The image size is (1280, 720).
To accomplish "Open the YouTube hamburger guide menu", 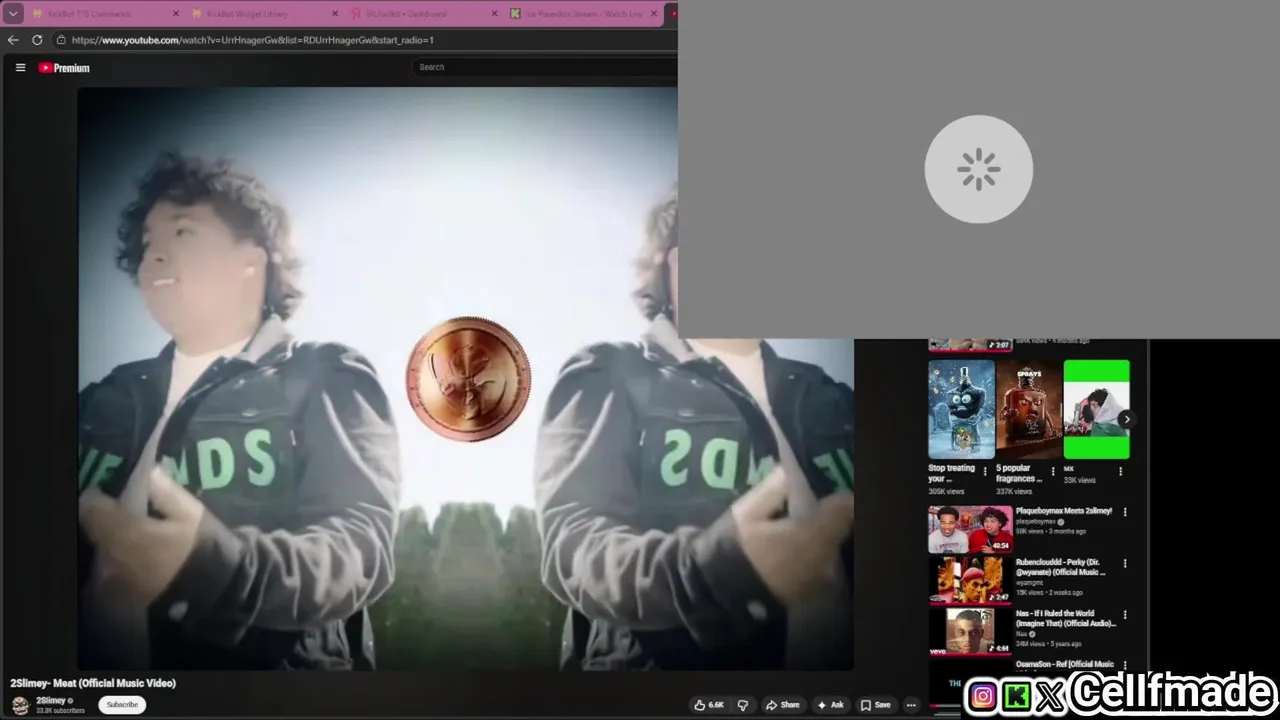I will (x=20, y=68).
